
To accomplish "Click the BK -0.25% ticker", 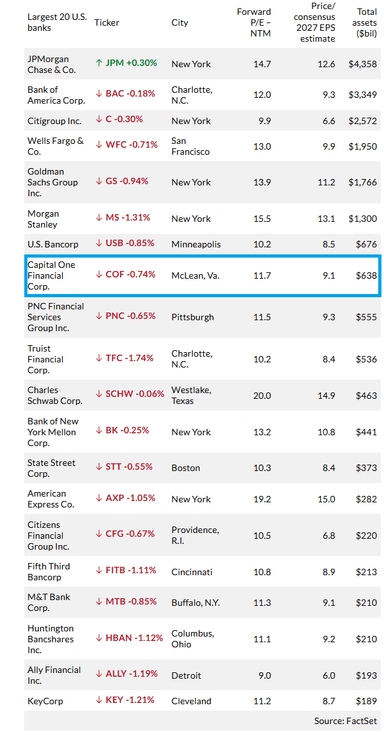I will tap(122, 430).
